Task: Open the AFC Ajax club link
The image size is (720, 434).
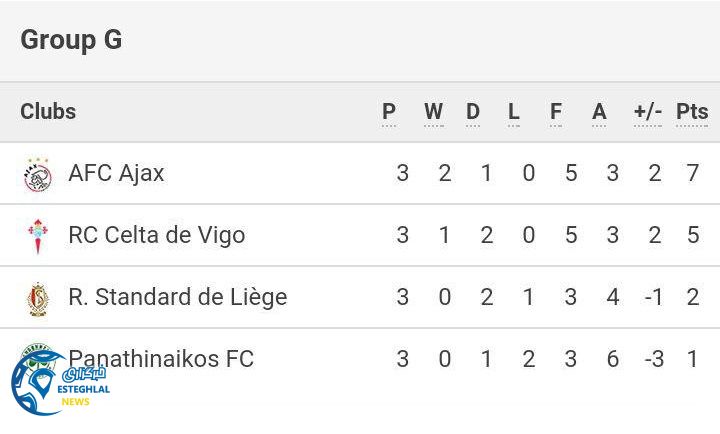Action: pos(116,174)
